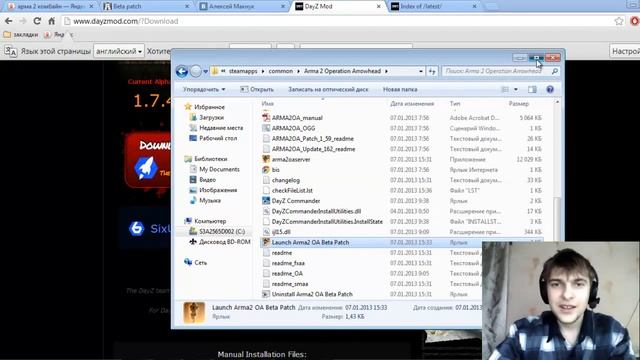Open английский language dropdown
The image size is (640, 360).
[x=119, y=51]
